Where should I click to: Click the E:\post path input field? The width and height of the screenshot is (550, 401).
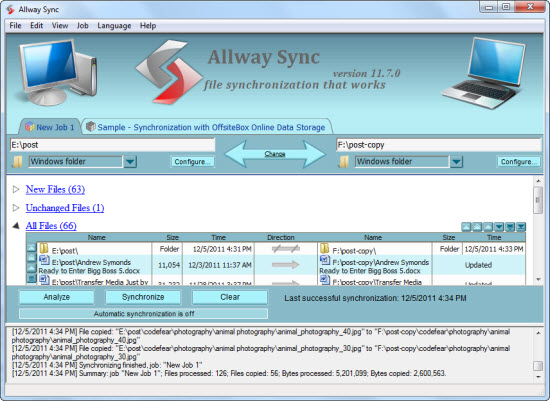112,145
